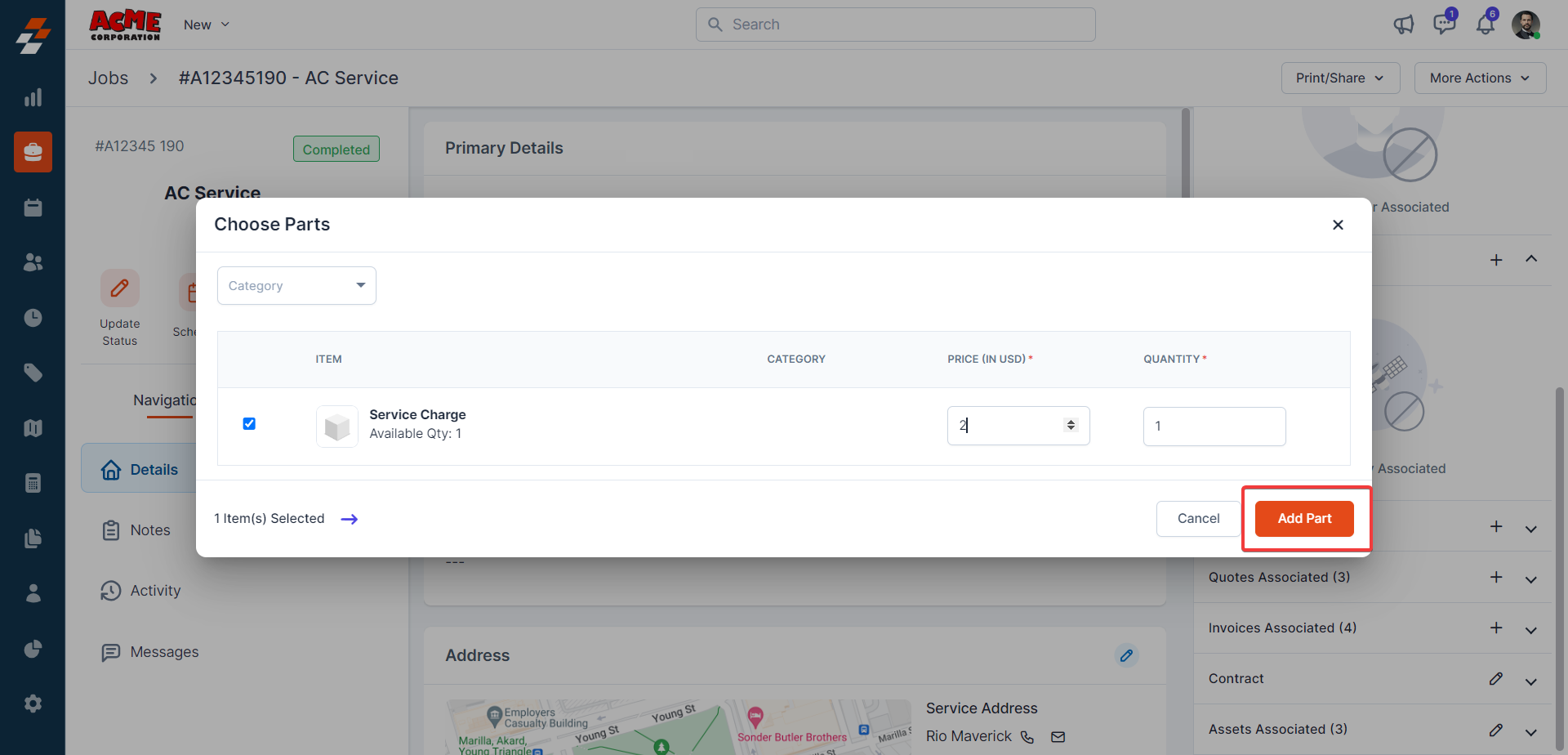Close the Choose Parts dialog
The height and width of the screenshot is (755, 1568).
1338,225
